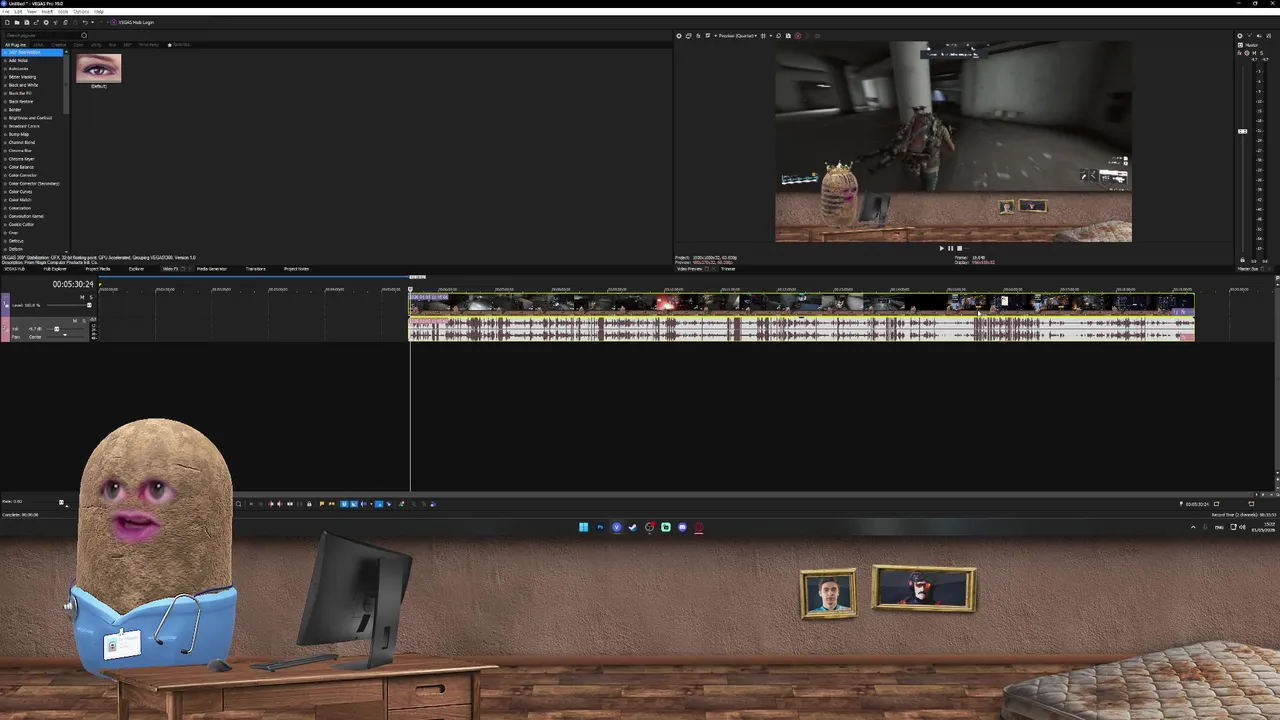Toggle Mute on the video track
Image resolution: width=1280 pixels, height=720 pixels.
point(82,297)
